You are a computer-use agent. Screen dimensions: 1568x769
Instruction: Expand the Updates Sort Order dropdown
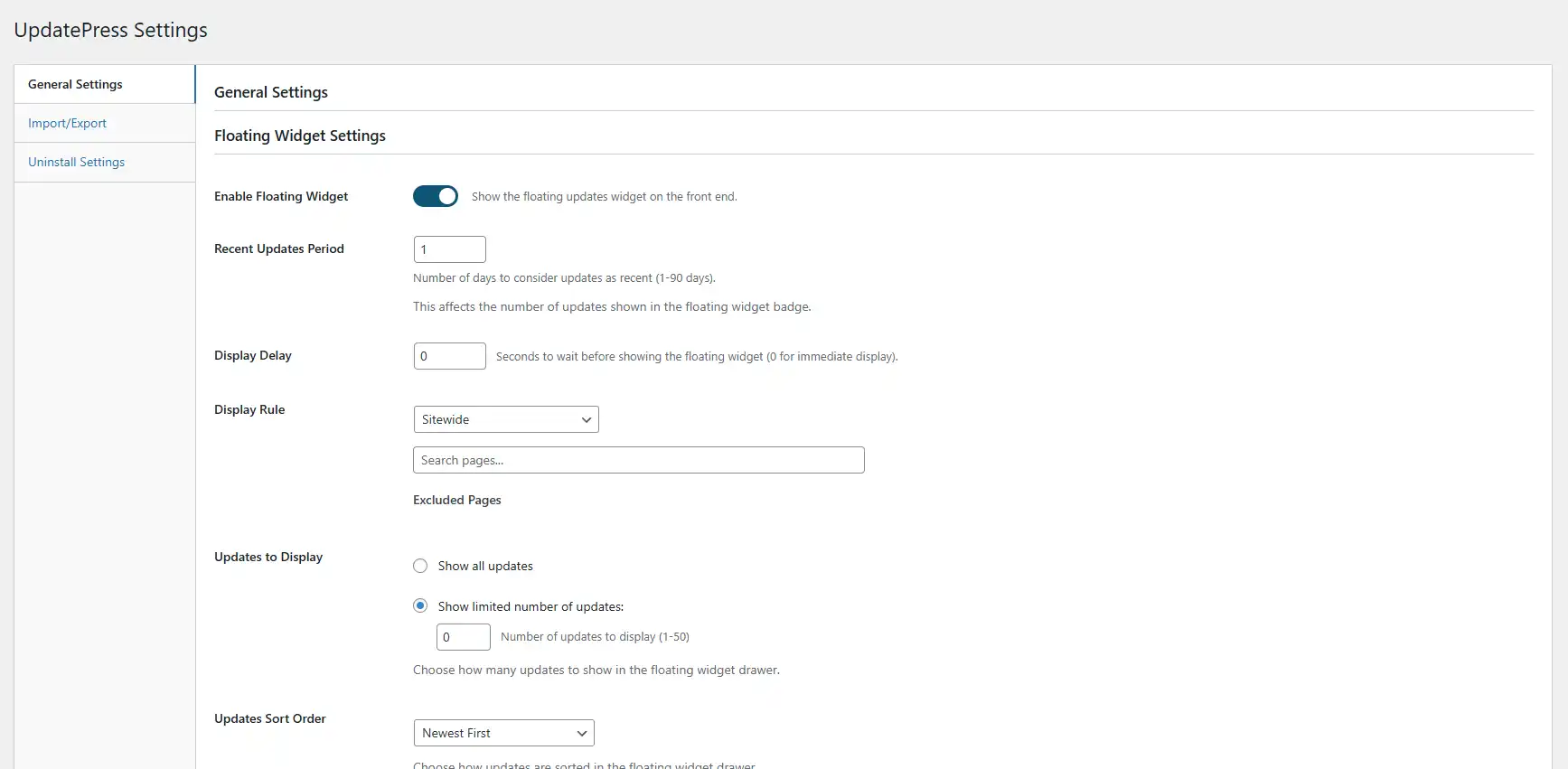point(504,733)
